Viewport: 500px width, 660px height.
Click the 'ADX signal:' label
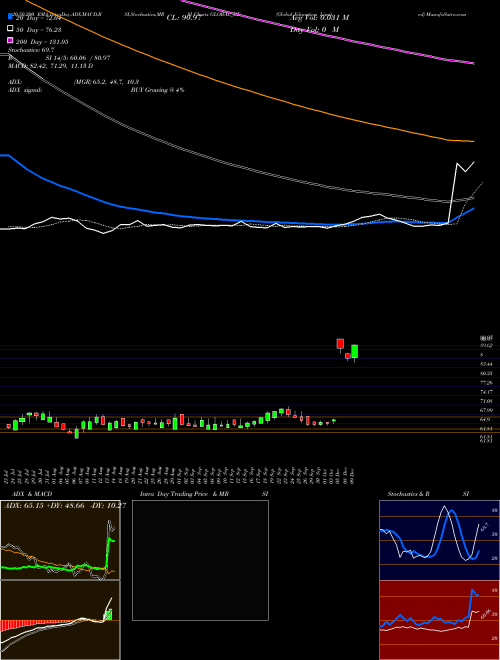pyautogui.click(x=25, y=90)
